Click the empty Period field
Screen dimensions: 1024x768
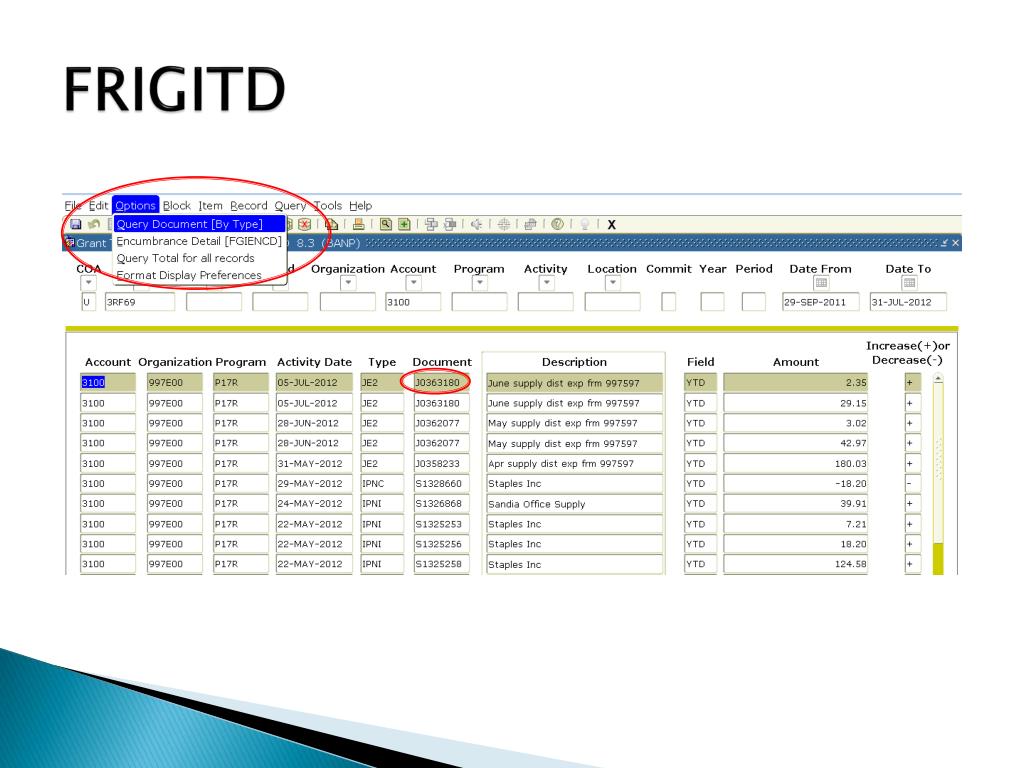coord(754,302)
